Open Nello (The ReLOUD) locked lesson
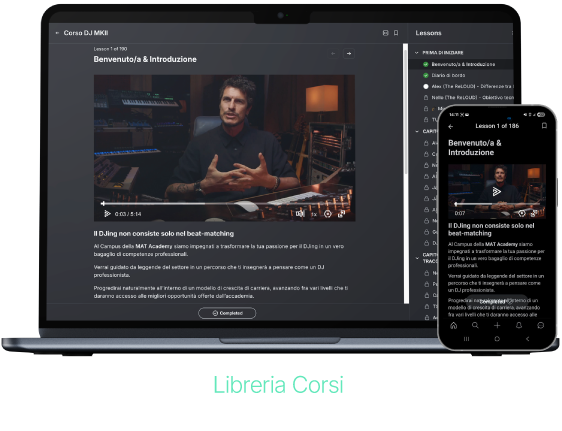Screen dimensions: 562x431 tap(472, 97)
